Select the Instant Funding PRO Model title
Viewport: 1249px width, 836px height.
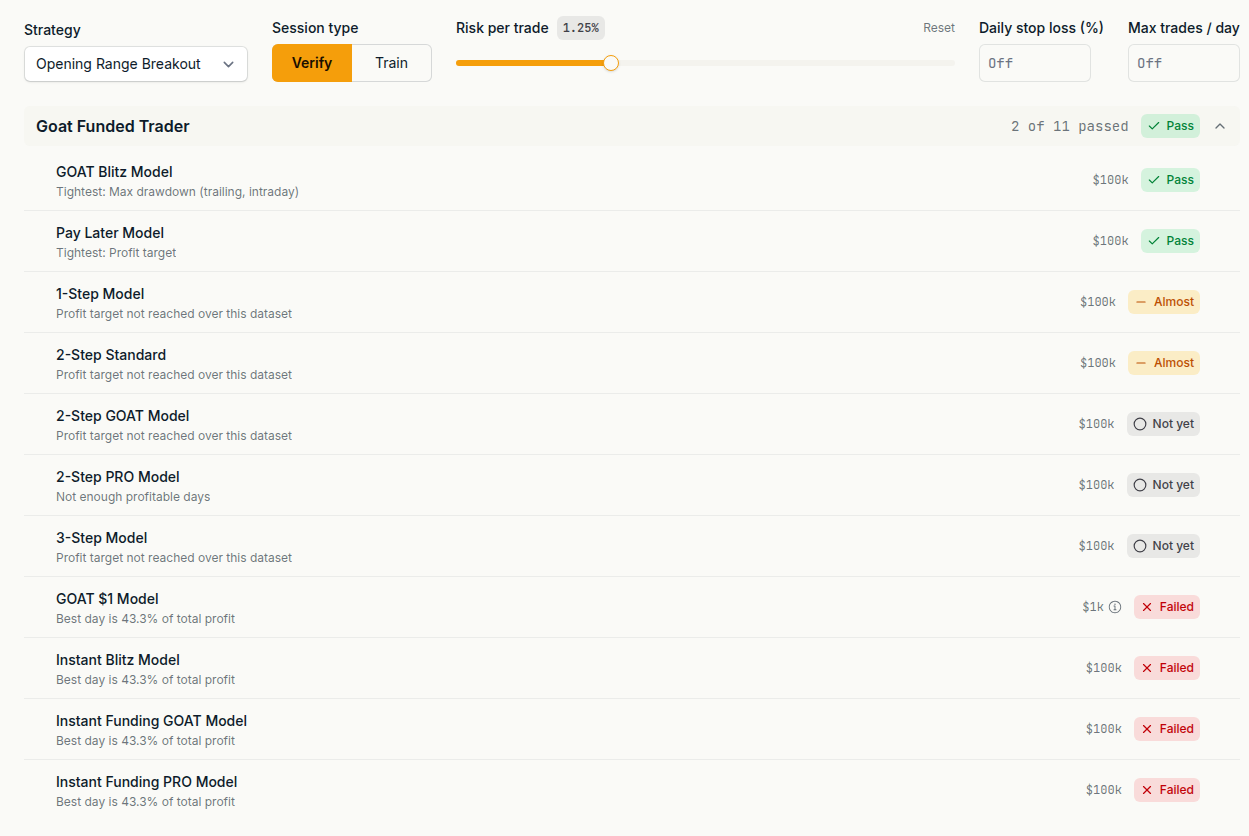[x=147, y=782]
